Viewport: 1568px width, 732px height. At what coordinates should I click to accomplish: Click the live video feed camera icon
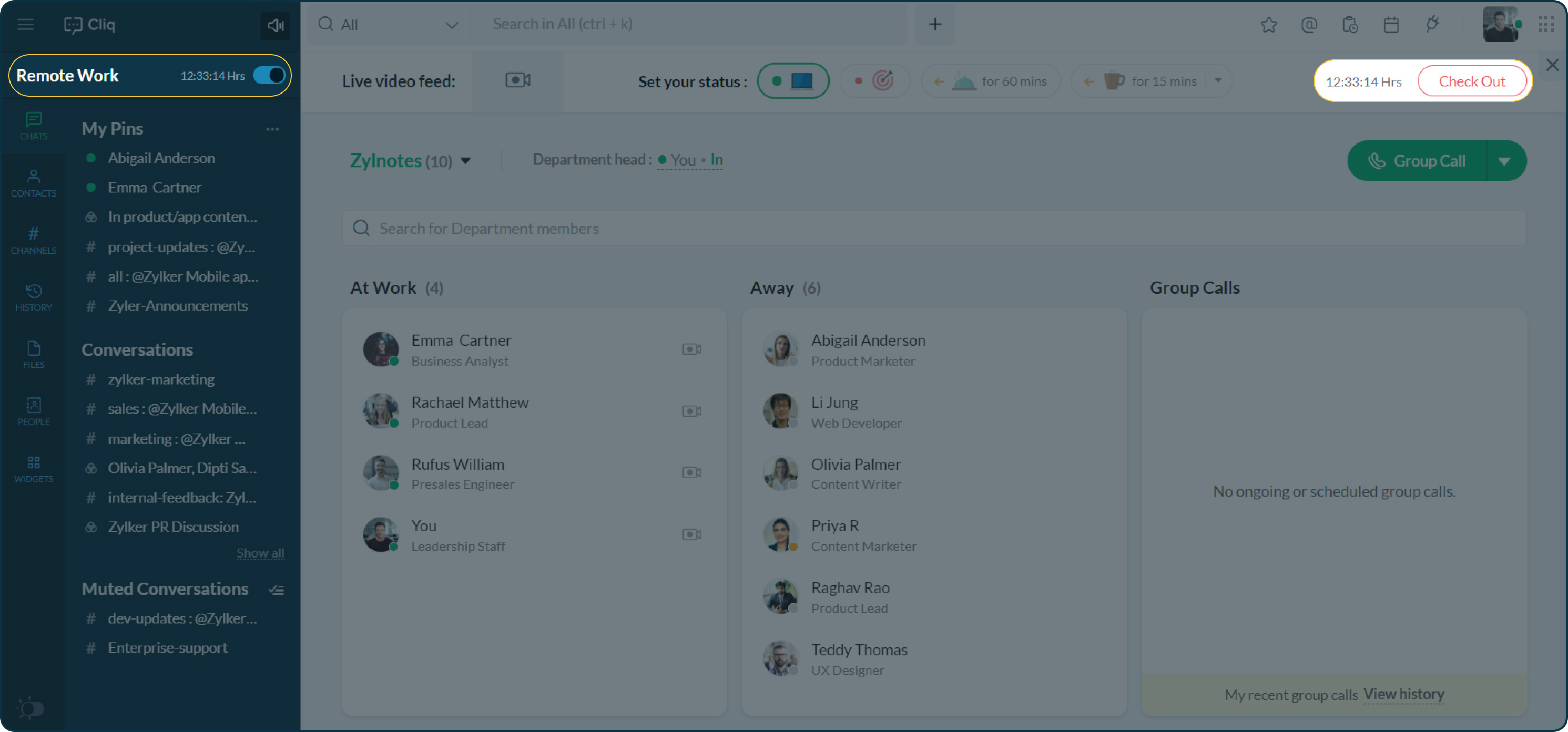518,80
